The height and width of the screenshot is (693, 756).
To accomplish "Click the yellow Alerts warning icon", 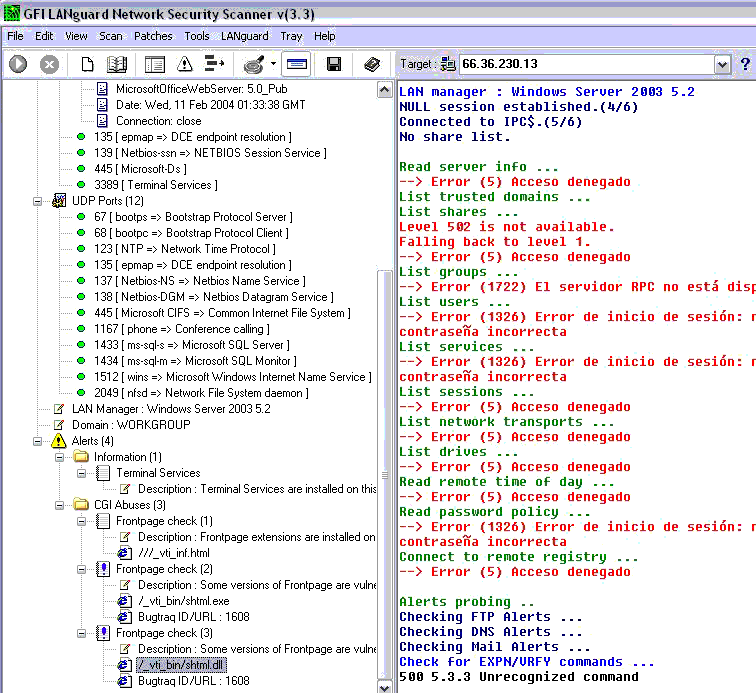I will tap(58, 440).
